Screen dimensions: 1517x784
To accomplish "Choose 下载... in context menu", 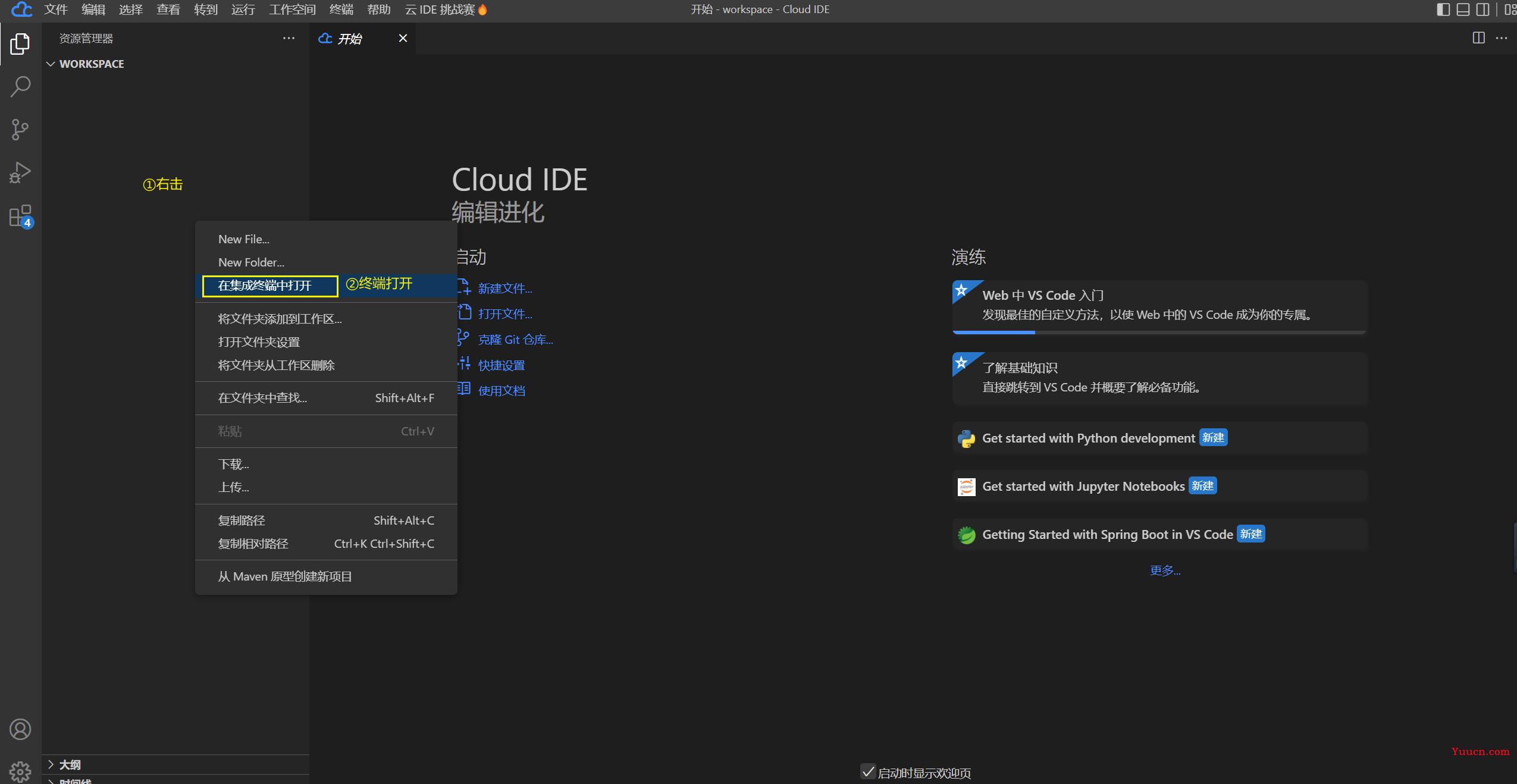I will click(x=326, y=464).
